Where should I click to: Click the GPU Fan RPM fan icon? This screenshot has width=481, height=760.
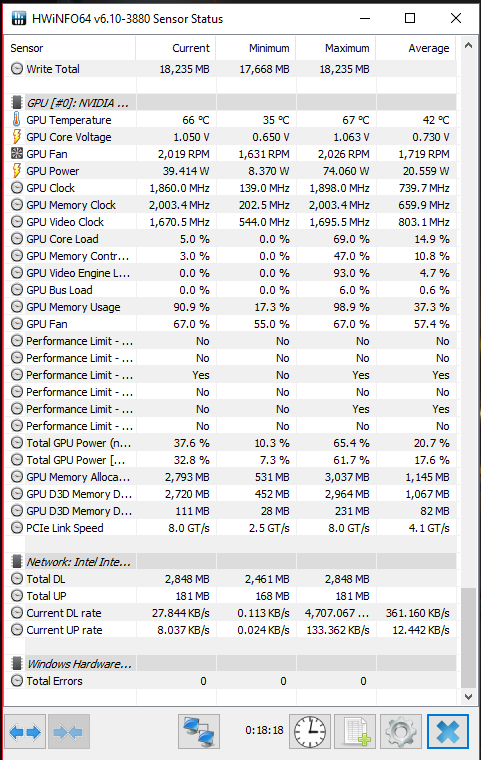coord(16,154)
